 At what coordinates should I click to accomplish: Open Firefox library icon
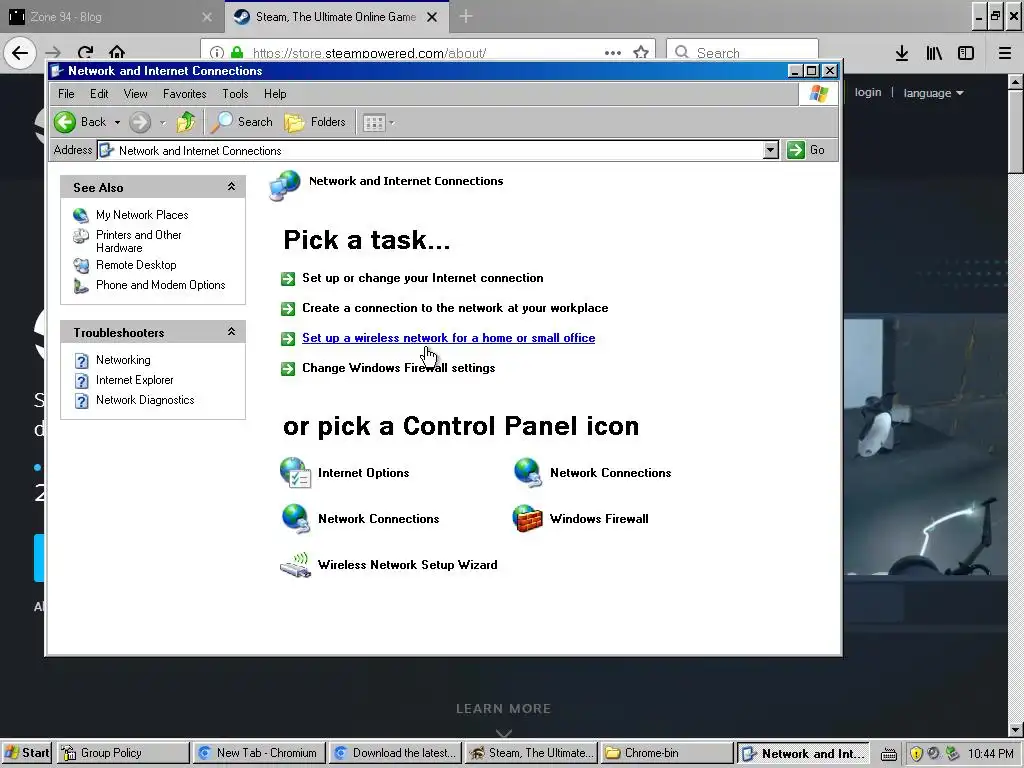[x=934, y=53]
